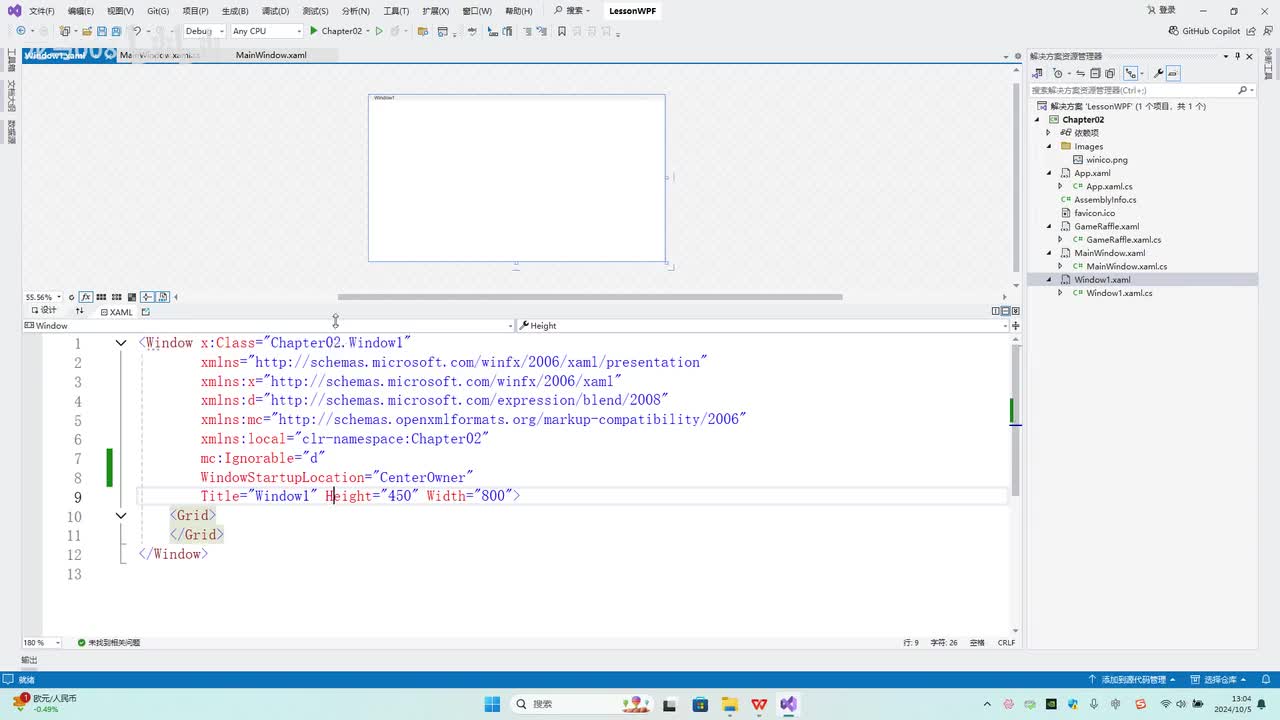Switch to horizontal split layout icon
Screen dimensions: 1280x720
pos(1005,311)
